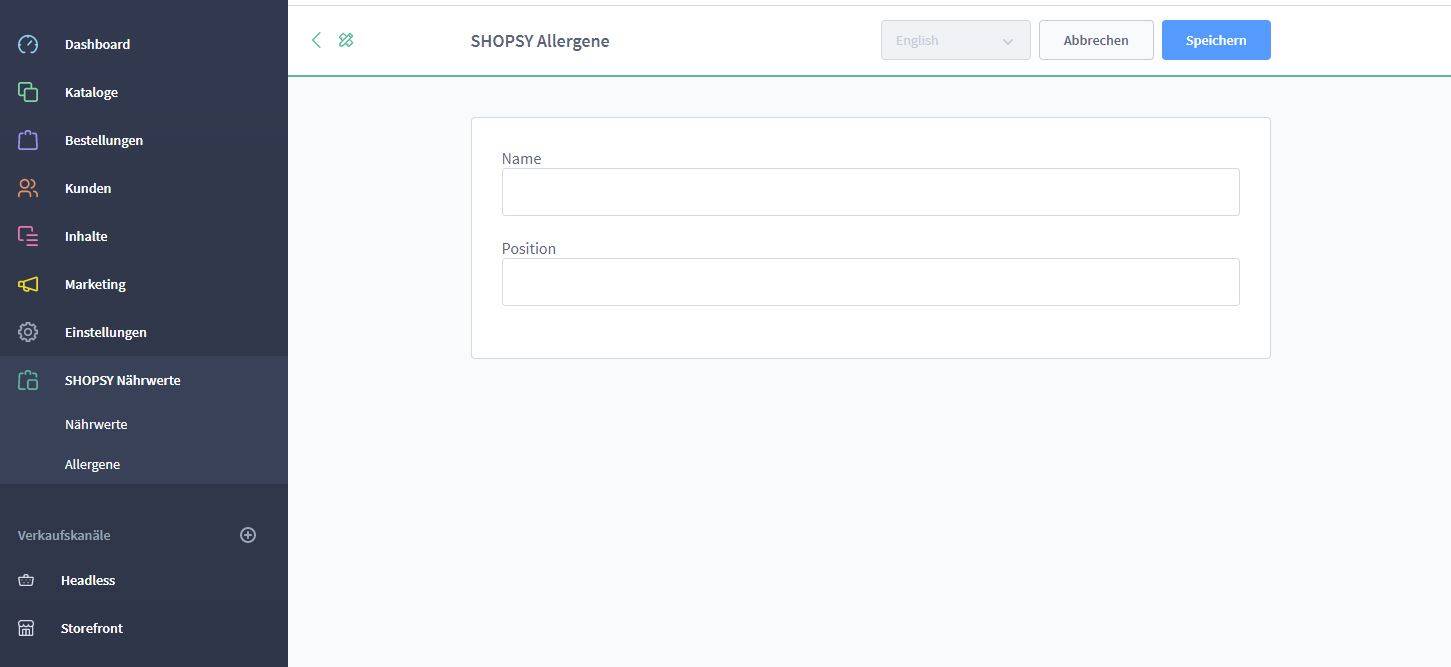Click the Einstellungen gear icon
This screenshot has width=1451, height=667.
click(x=28, y=332)
